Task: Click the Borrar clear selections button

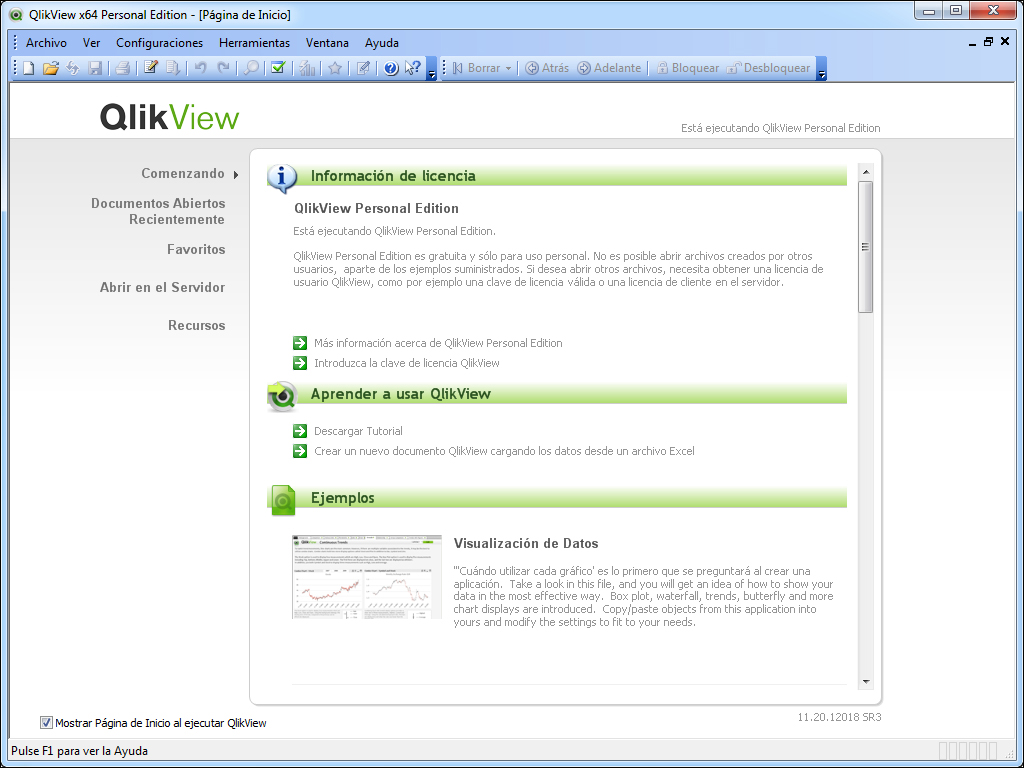Action: point(476,68)
